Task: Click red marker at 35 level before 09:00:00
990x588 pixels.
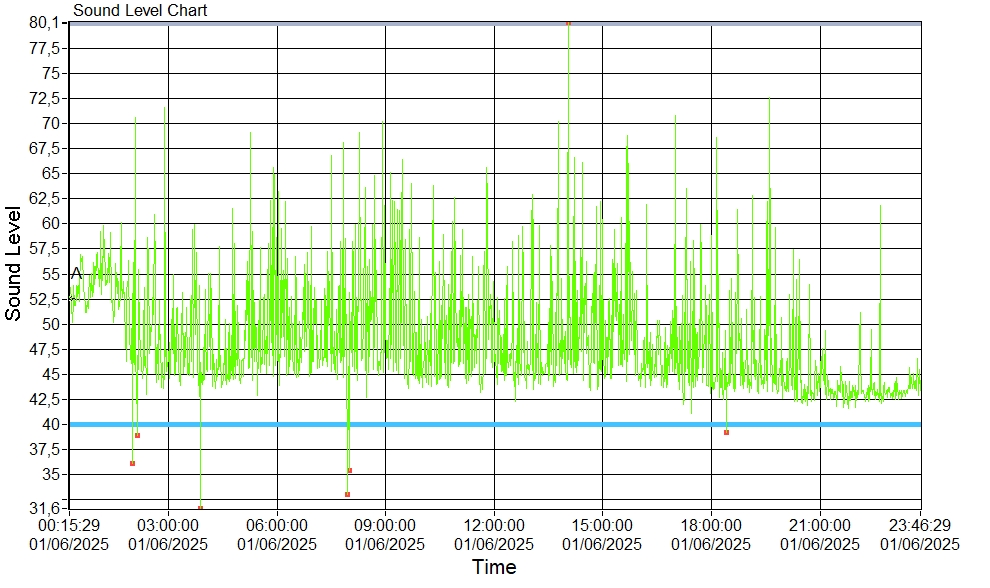Action: (349, 470)
